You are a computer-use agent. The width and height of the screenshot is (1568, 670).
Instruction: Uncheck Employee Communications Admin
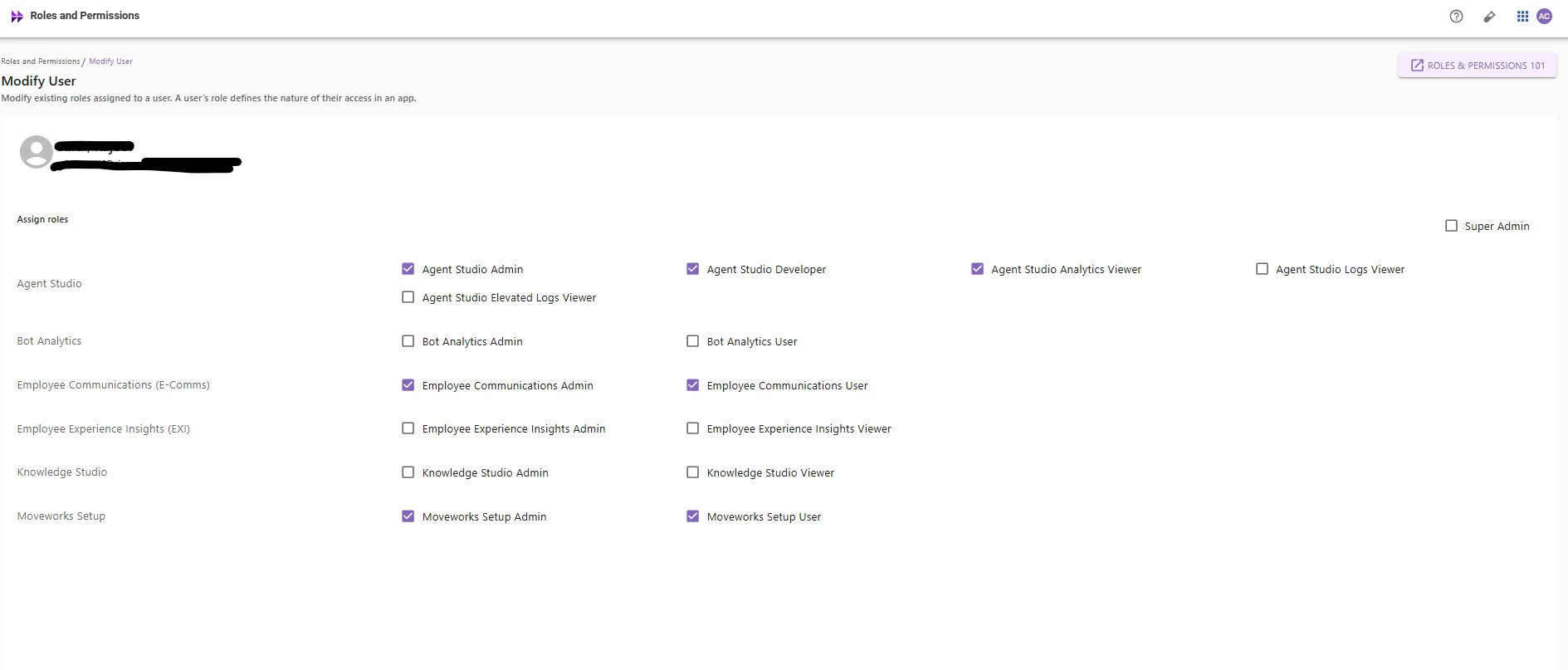pyautogui.click(x=408, y=385)
